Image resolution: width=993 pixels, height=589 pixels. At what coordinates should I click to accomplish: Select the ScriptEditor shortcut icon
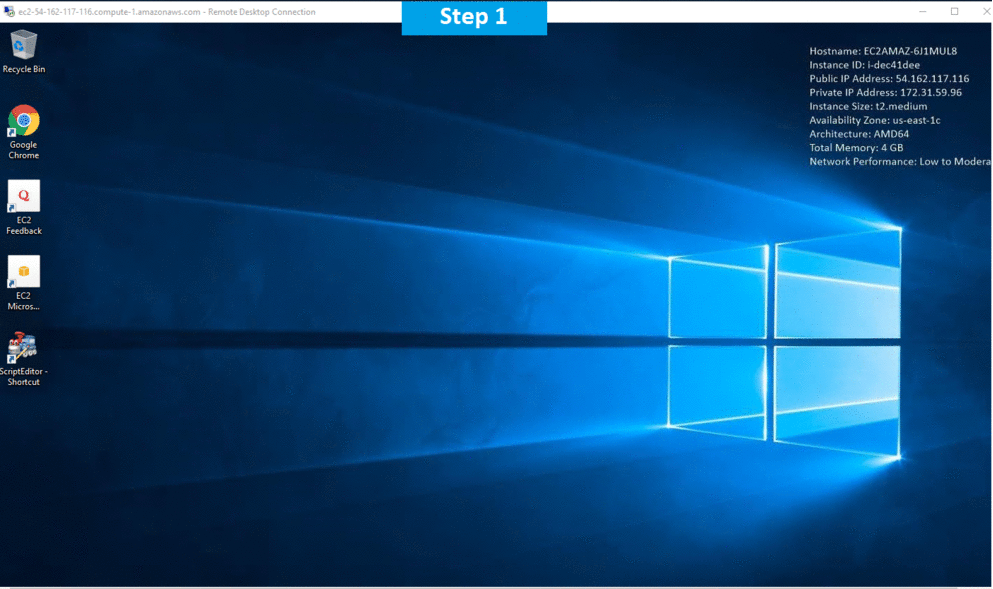[23, 348]
